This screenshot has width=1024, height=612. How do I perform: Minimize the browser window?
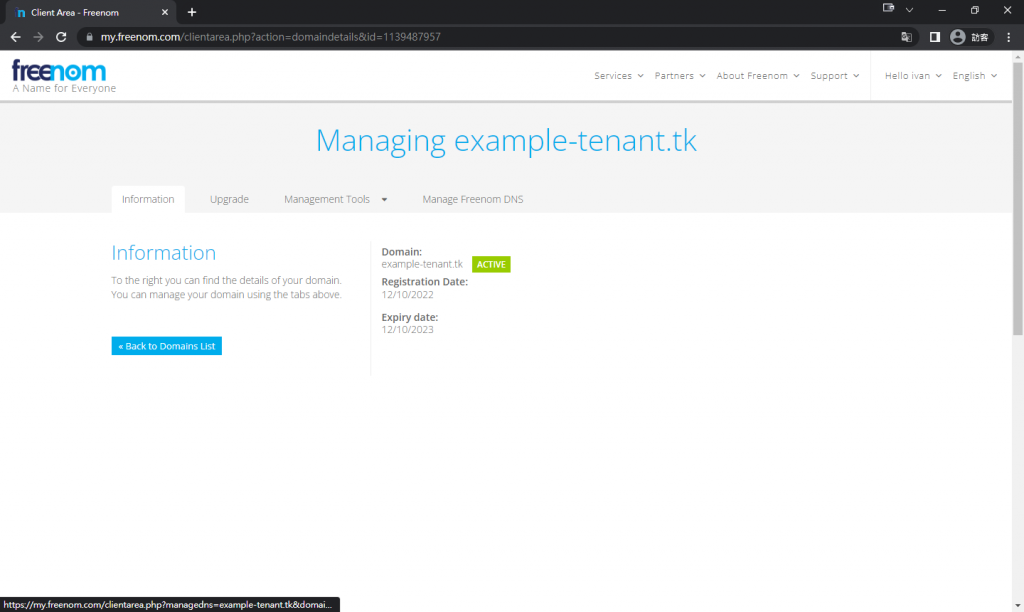pos(942,10)
